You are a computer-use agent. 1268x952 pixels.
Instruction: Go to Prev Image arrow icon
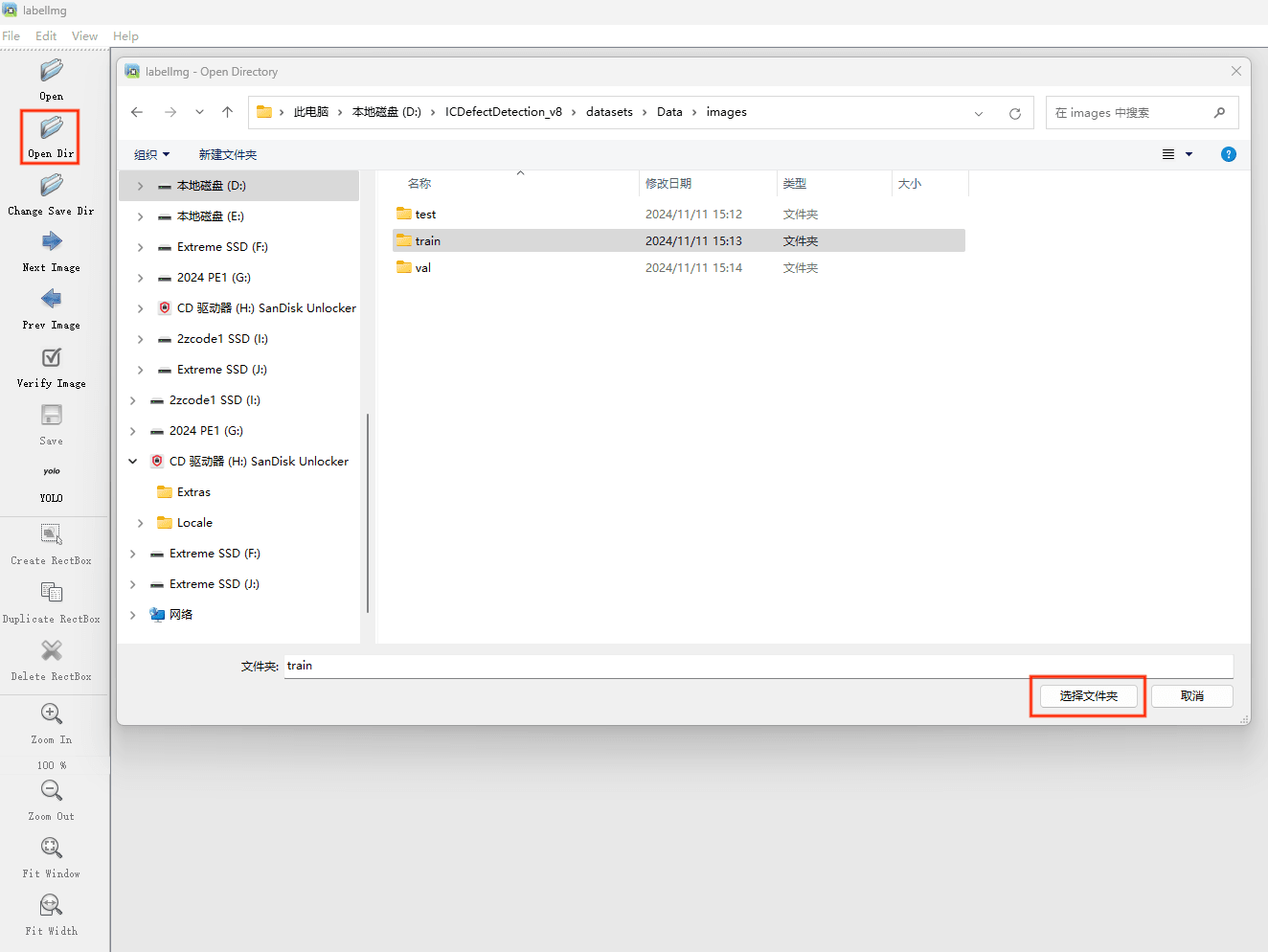[51, 300]
